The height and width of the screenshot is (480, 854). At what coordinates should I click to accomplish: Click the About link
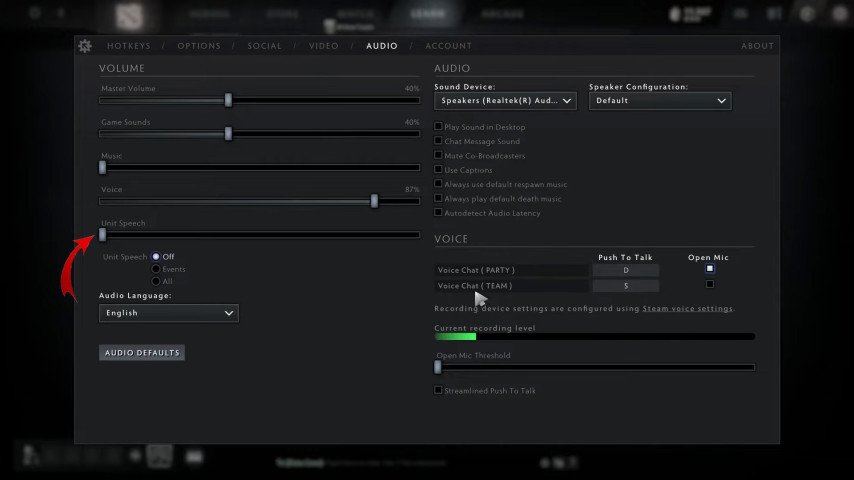pyautogui.click(x=757, y=46)
